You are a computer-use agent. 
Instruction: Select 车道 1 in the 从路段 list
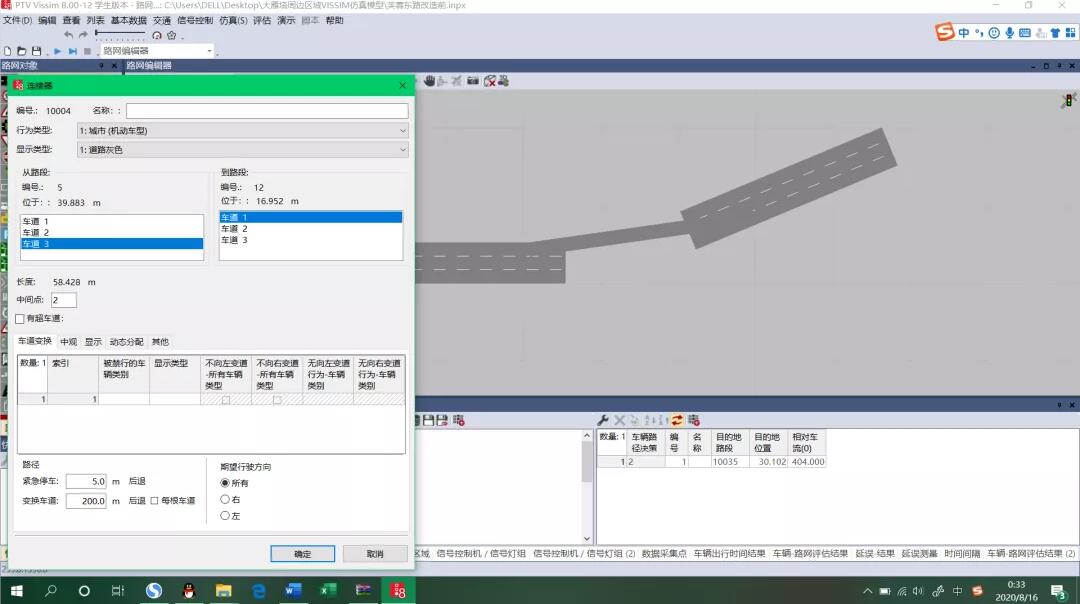pyautogui.click(x=112, y=221)
